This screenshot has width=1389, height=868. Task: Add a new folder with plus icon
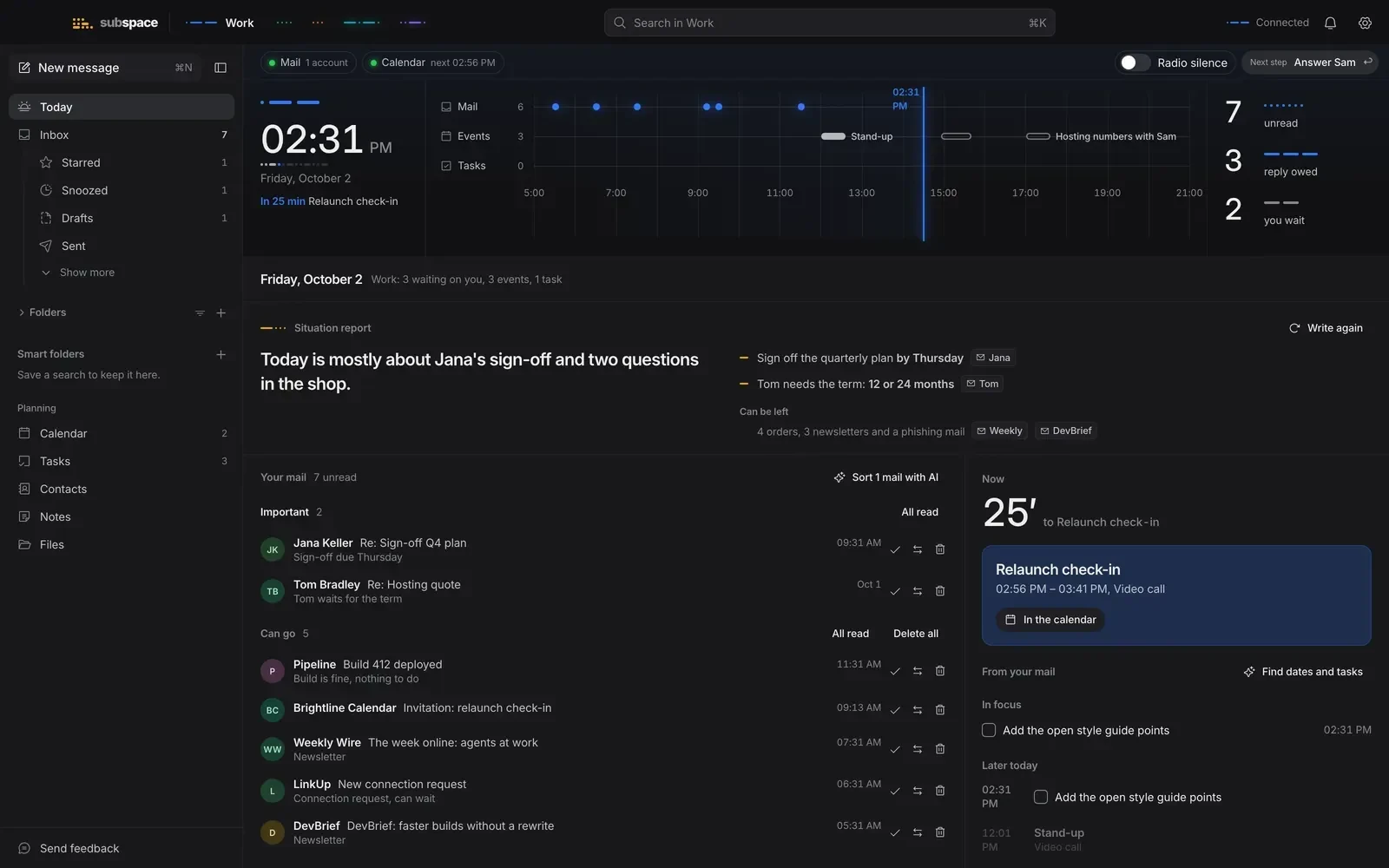221,312
